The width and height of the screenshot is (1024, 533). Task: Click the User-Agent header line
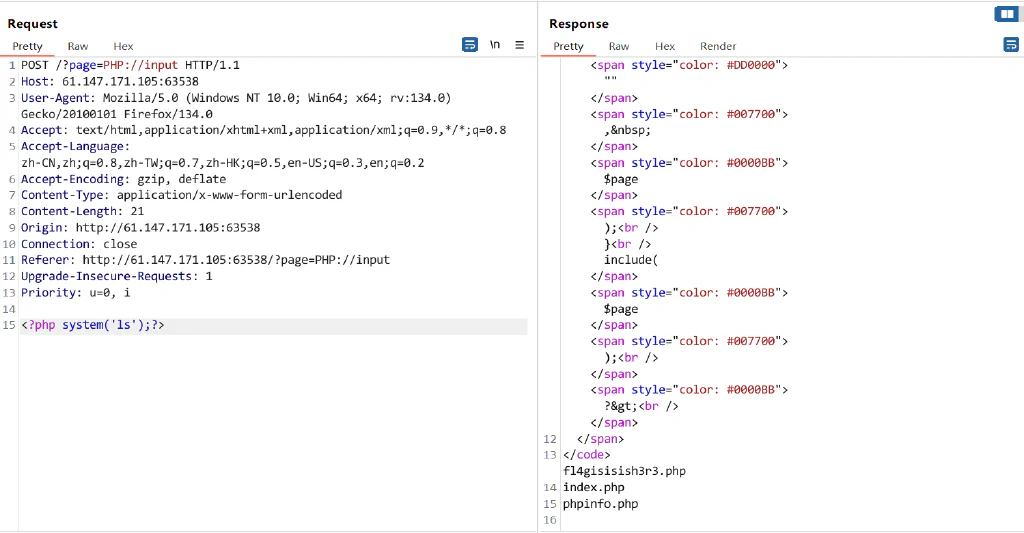click(x=236, y=98)
